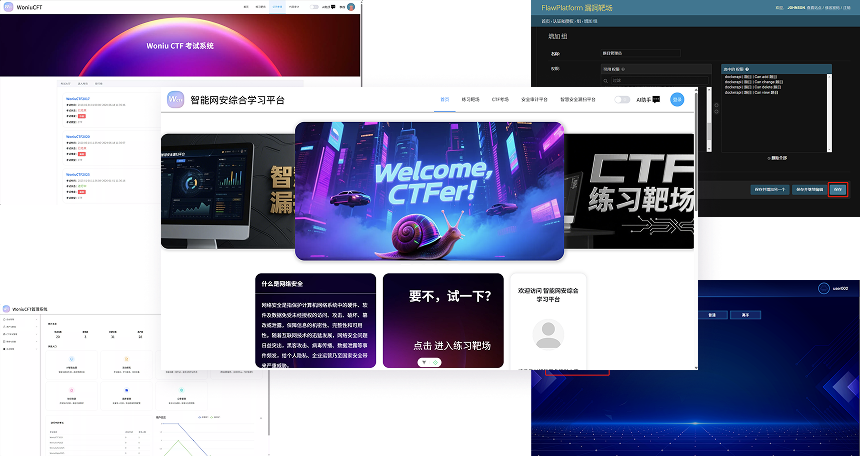The image size is (860, 456).
Task: Click the dark-blue icon on dashboard card
Action: click(127, 390)
